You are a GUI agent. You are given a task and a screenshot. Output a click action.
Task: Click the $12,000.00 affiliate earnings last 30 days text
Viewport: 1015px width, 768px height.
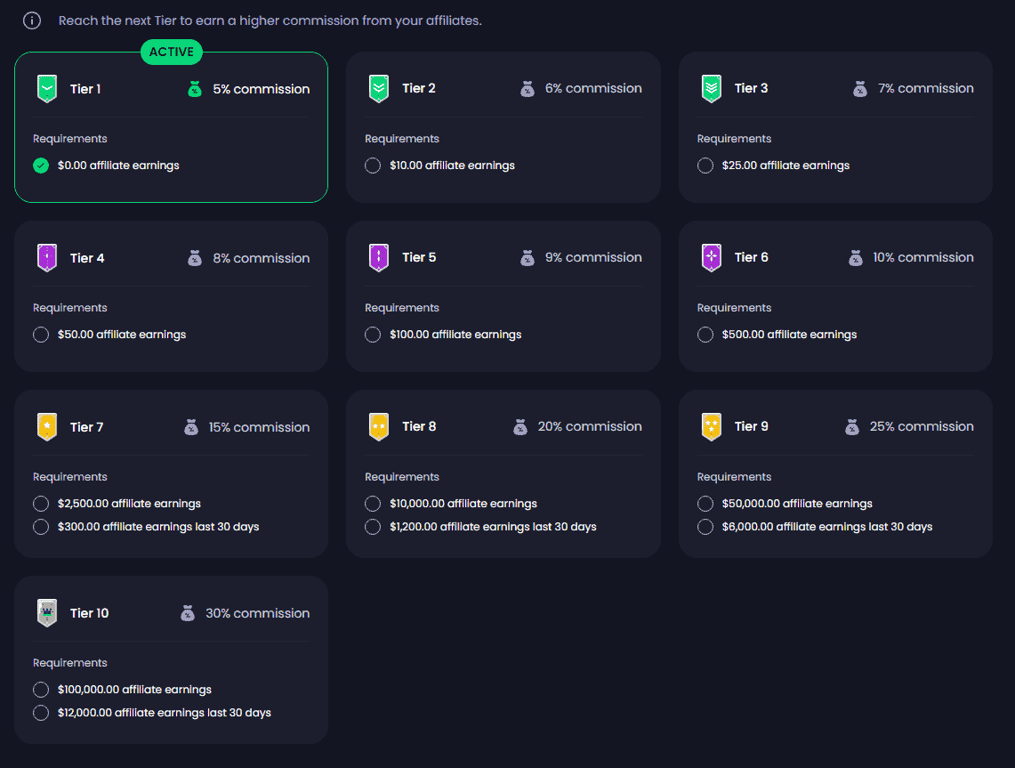[x=164, y=713]
